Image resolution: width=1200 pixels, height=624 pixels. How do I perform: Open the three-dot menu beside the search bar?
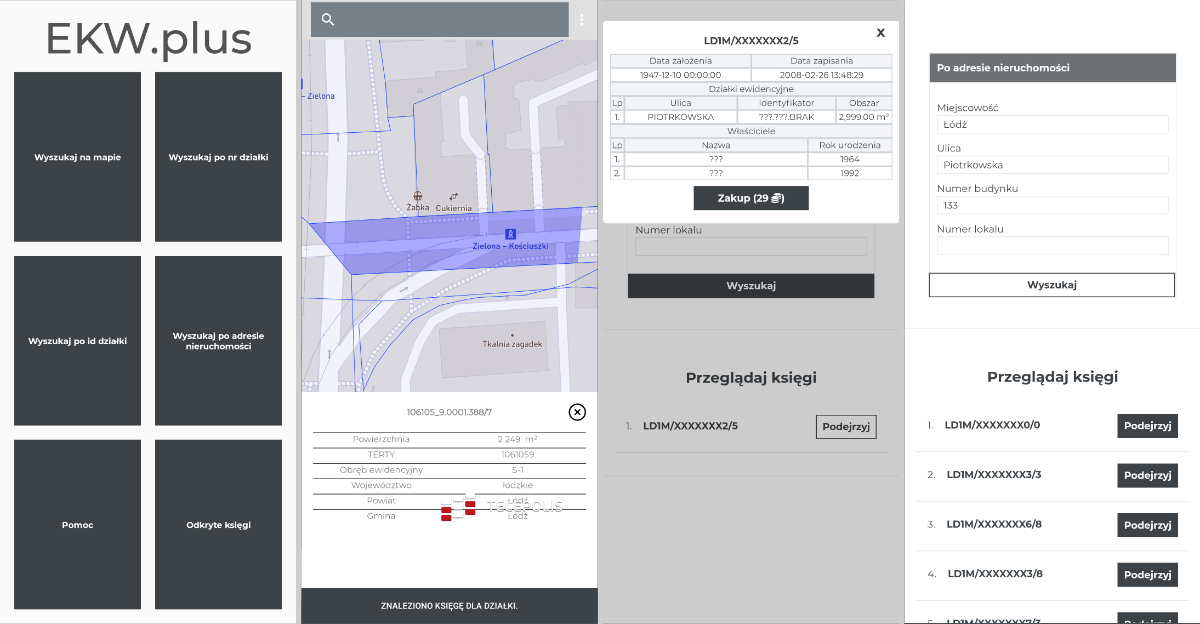[581, 20]
